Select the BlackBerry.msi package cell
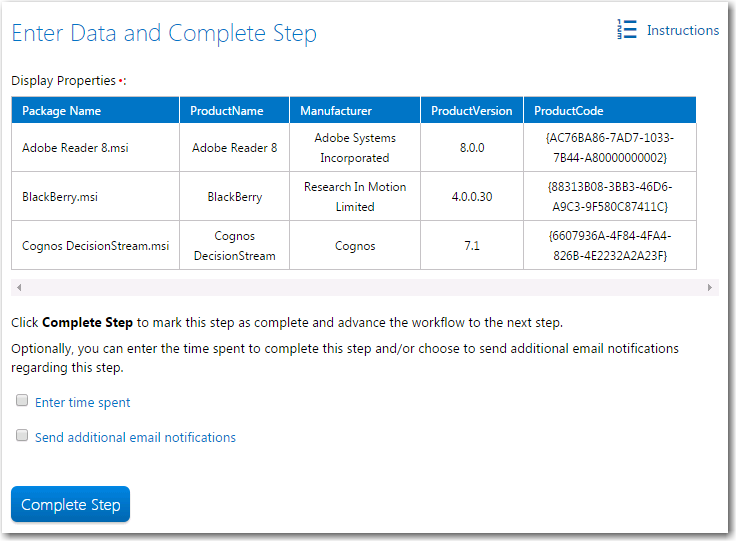 click(95, 197)
